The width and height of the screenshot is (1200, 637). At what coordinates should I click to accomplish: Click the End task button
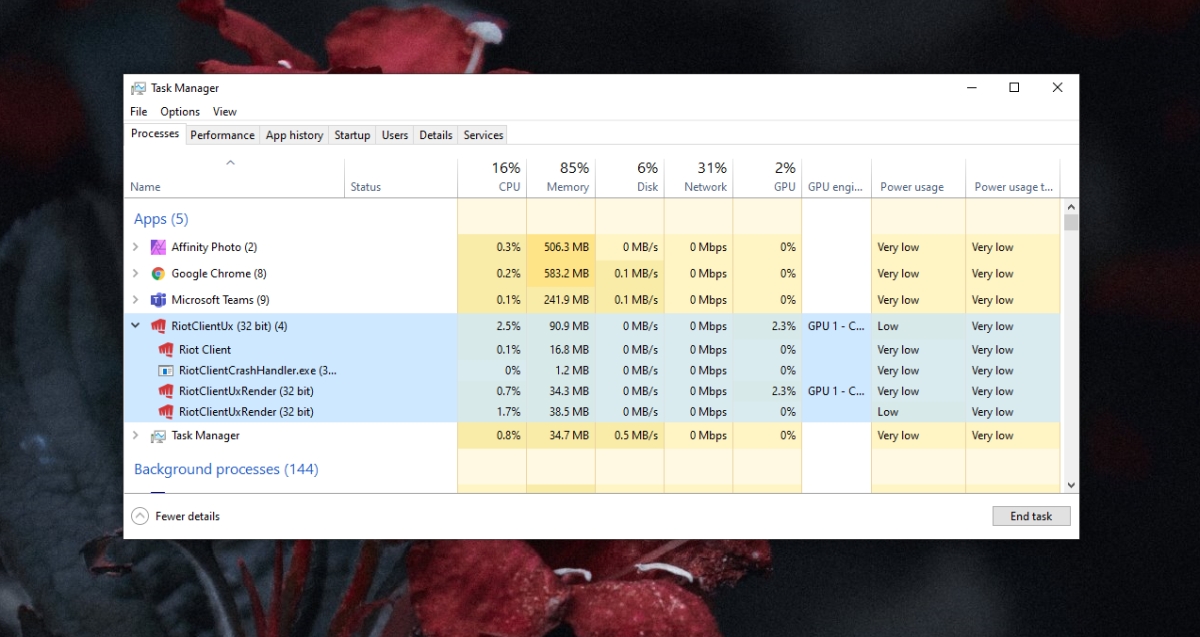(1031, 516)
